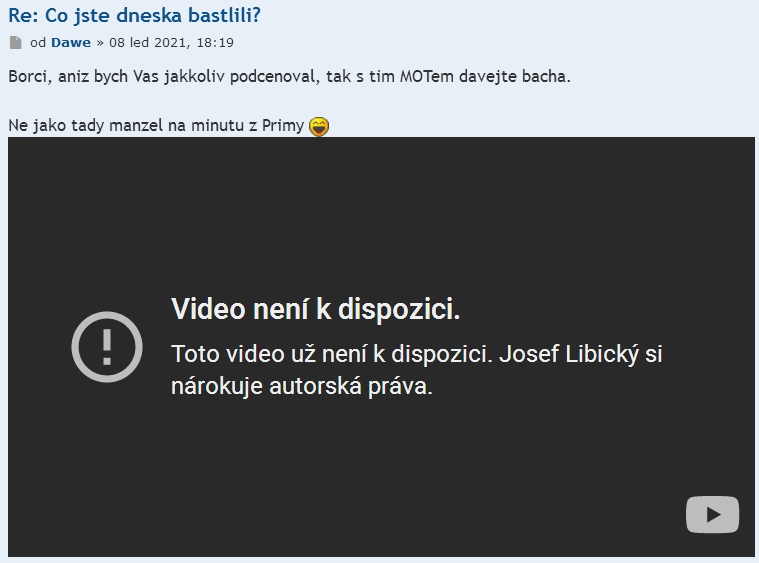Click the "Toto video už není k dispozici" sentence
Viewport: 759px width, 563px height.
(x=332, y=354)
